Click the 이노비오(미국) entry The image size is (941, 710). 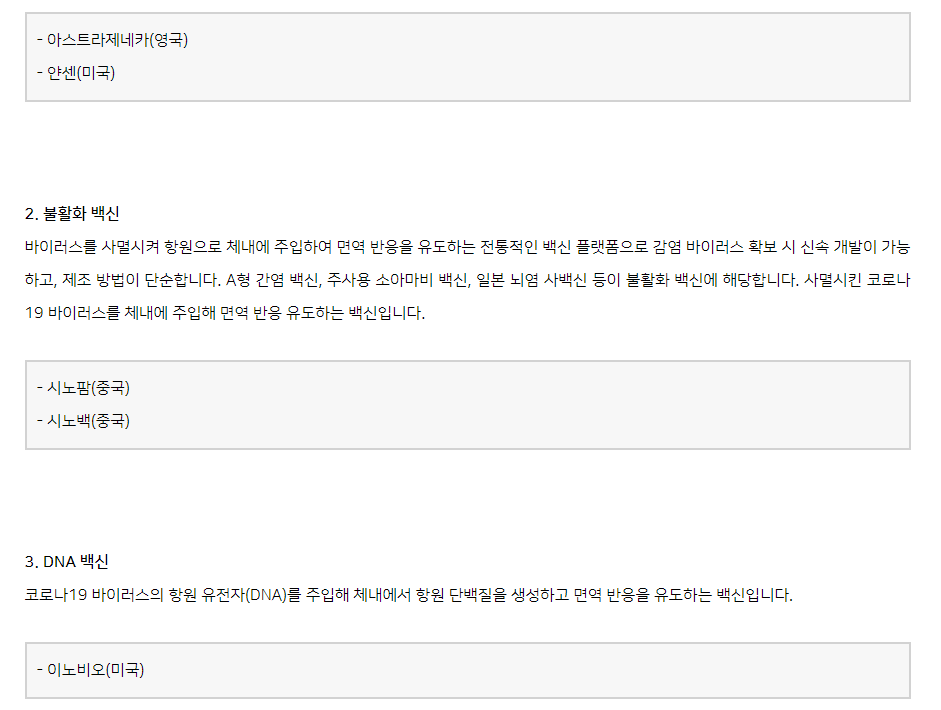pos(91,670)
